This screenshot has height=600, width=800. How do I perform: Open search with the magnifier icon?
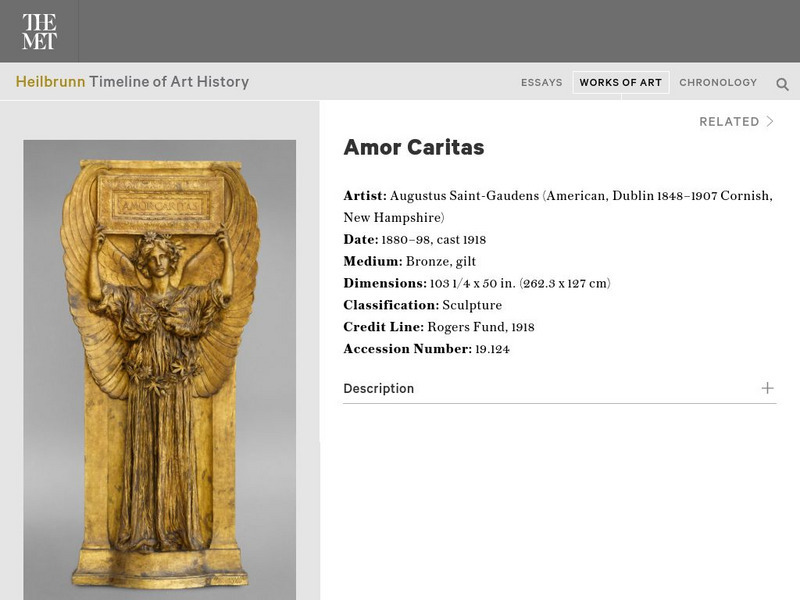click(x=782, y=84)
